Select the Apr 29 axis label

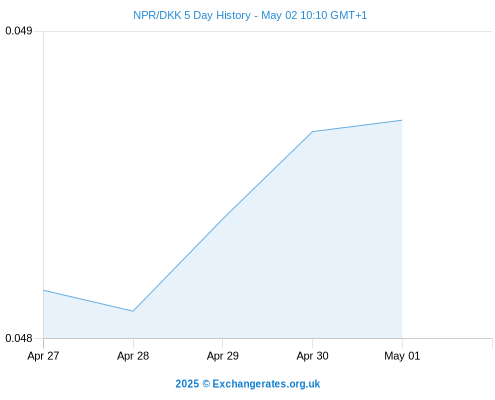pos(223,356)
